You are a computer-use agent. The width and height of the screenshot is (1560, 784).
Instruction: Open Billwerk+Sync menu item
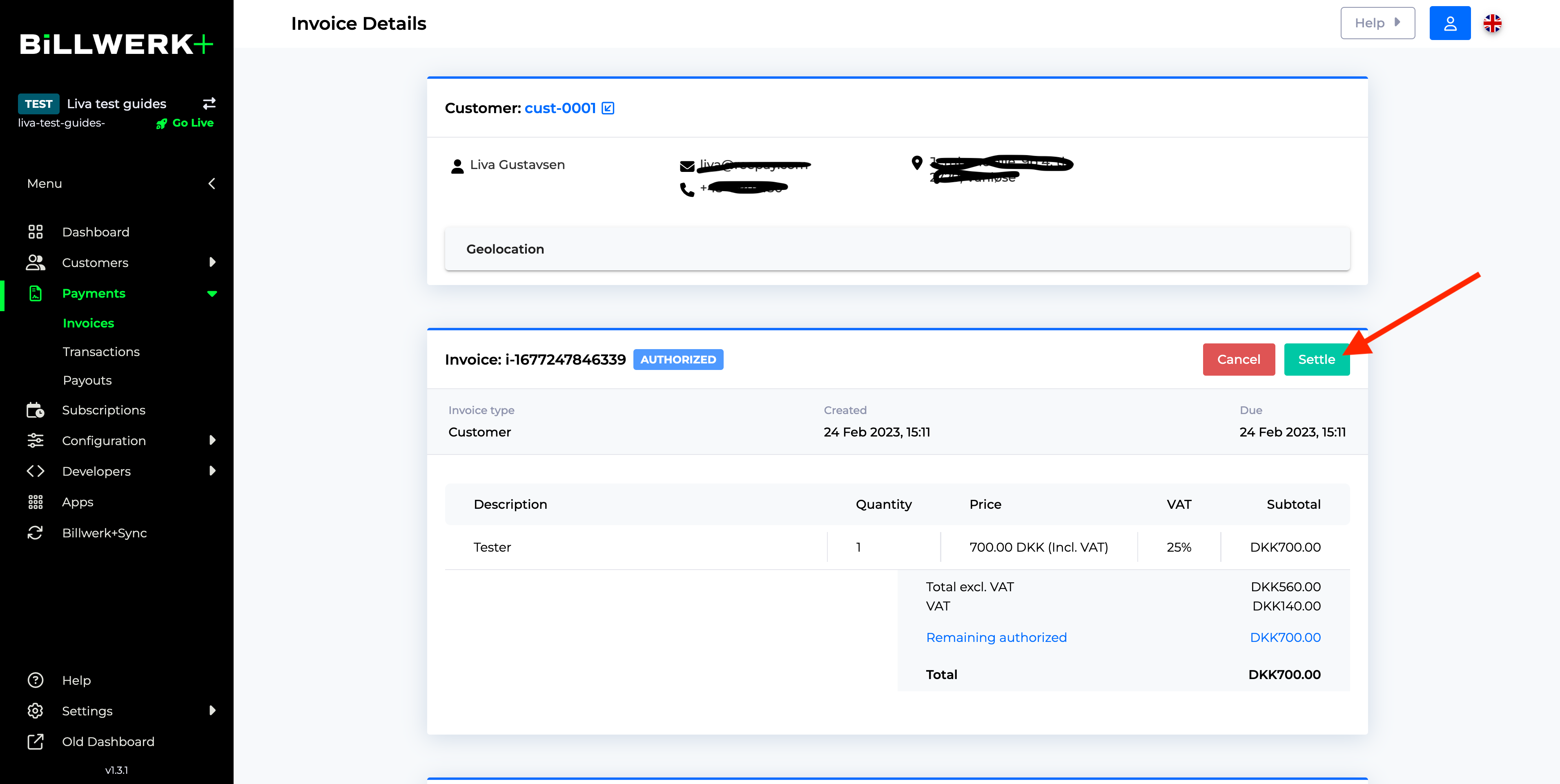104,533
